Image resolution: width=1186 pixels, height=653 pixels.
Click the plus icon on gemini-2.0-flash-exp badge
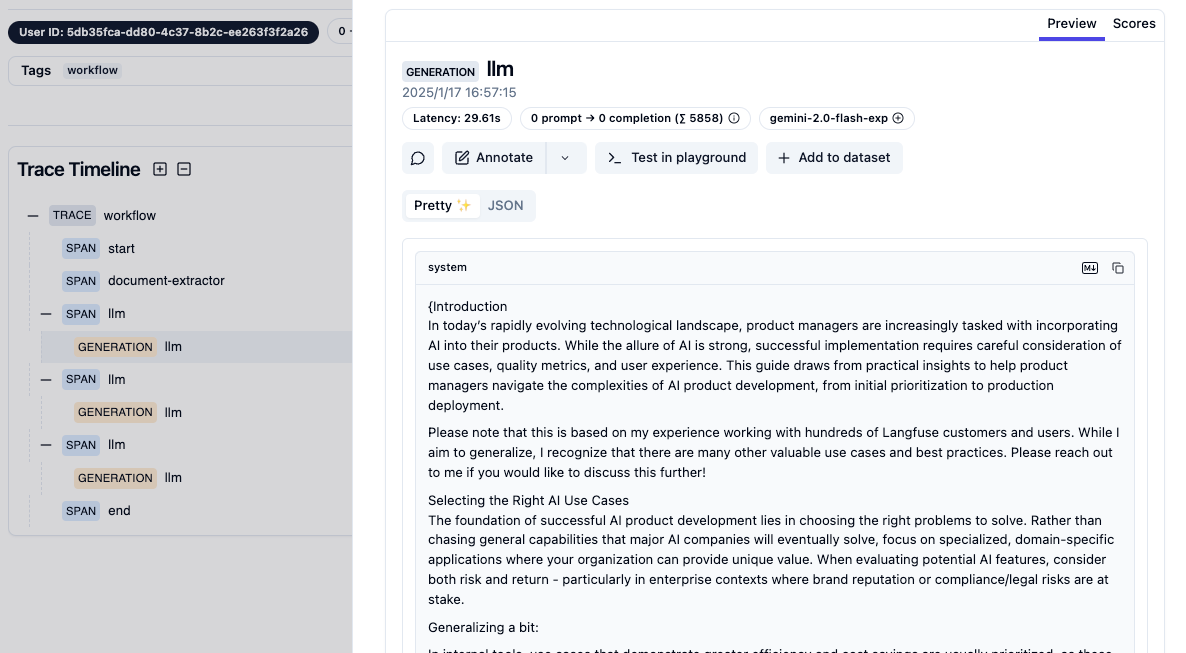click(898, 118)
